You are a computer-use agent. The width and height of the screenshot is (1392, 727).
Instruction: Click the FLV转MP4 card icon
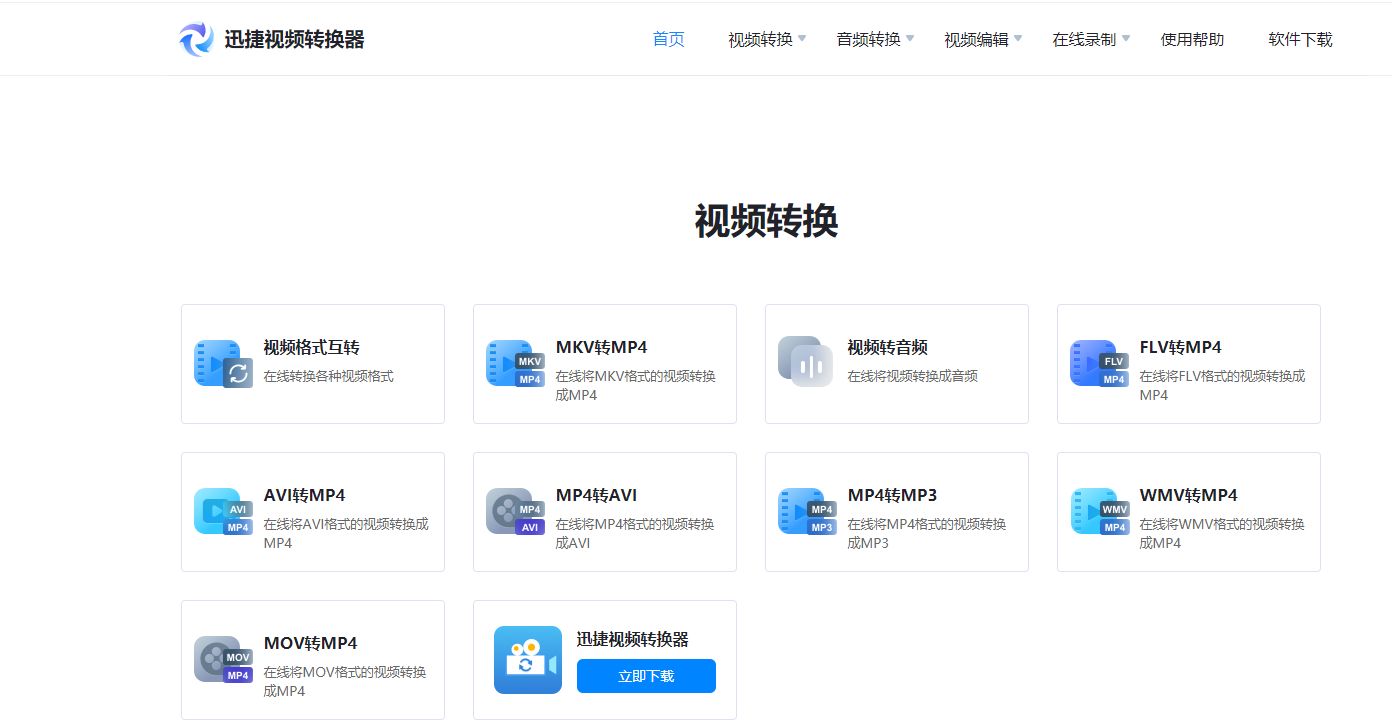coord(1099,364)
